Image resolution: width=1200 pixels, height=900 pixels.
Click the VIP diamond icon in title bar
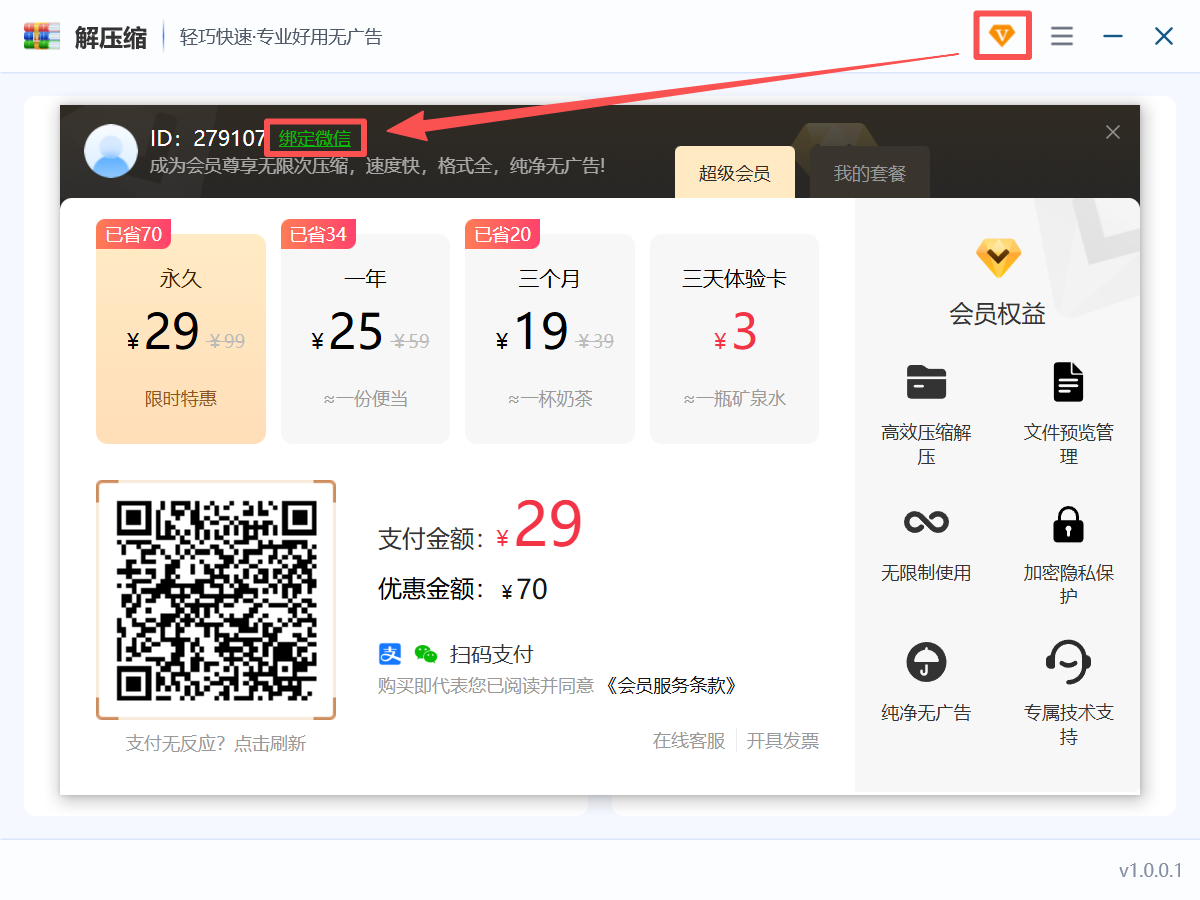coord(1002,36)
